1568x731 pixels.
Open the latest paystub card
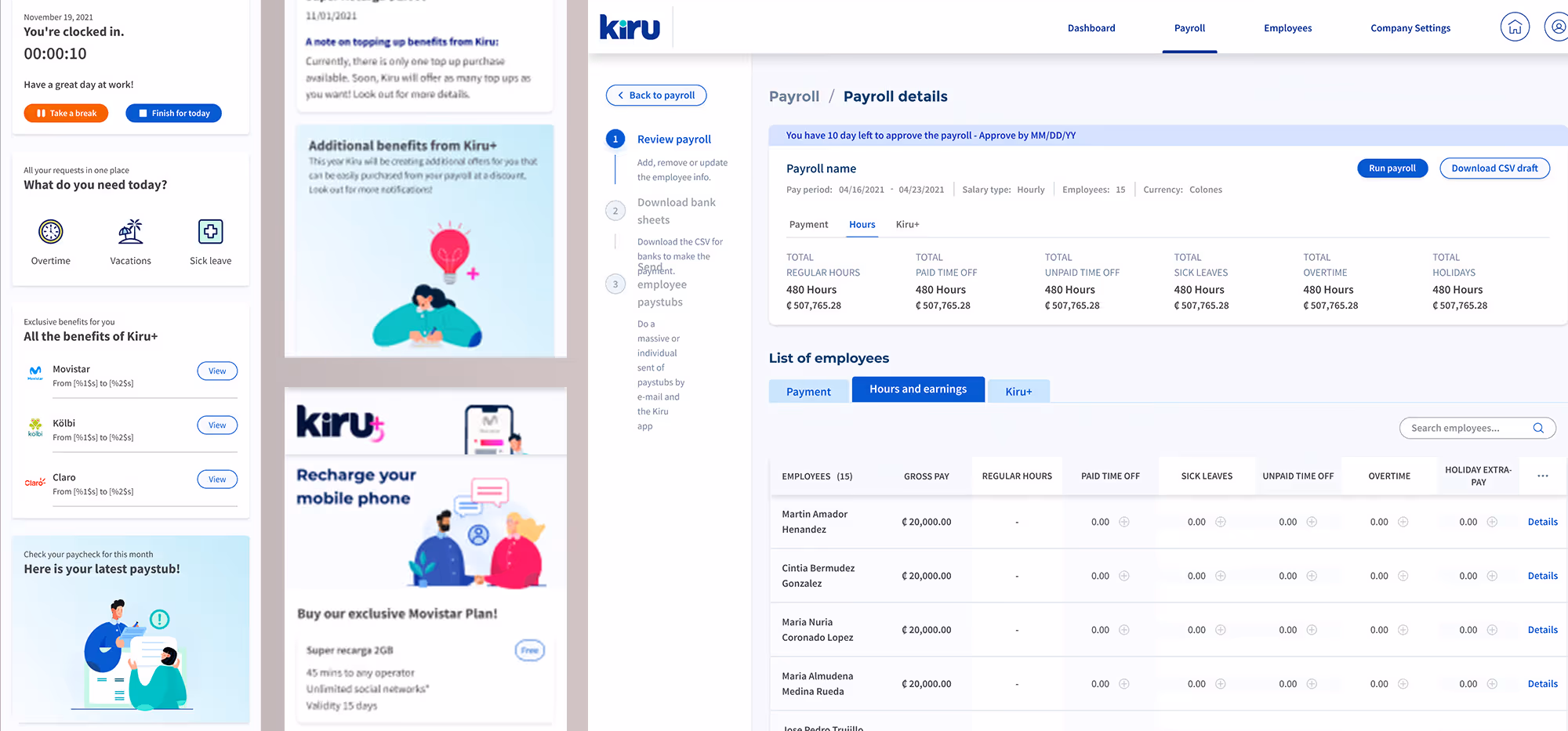click(131, 628)
